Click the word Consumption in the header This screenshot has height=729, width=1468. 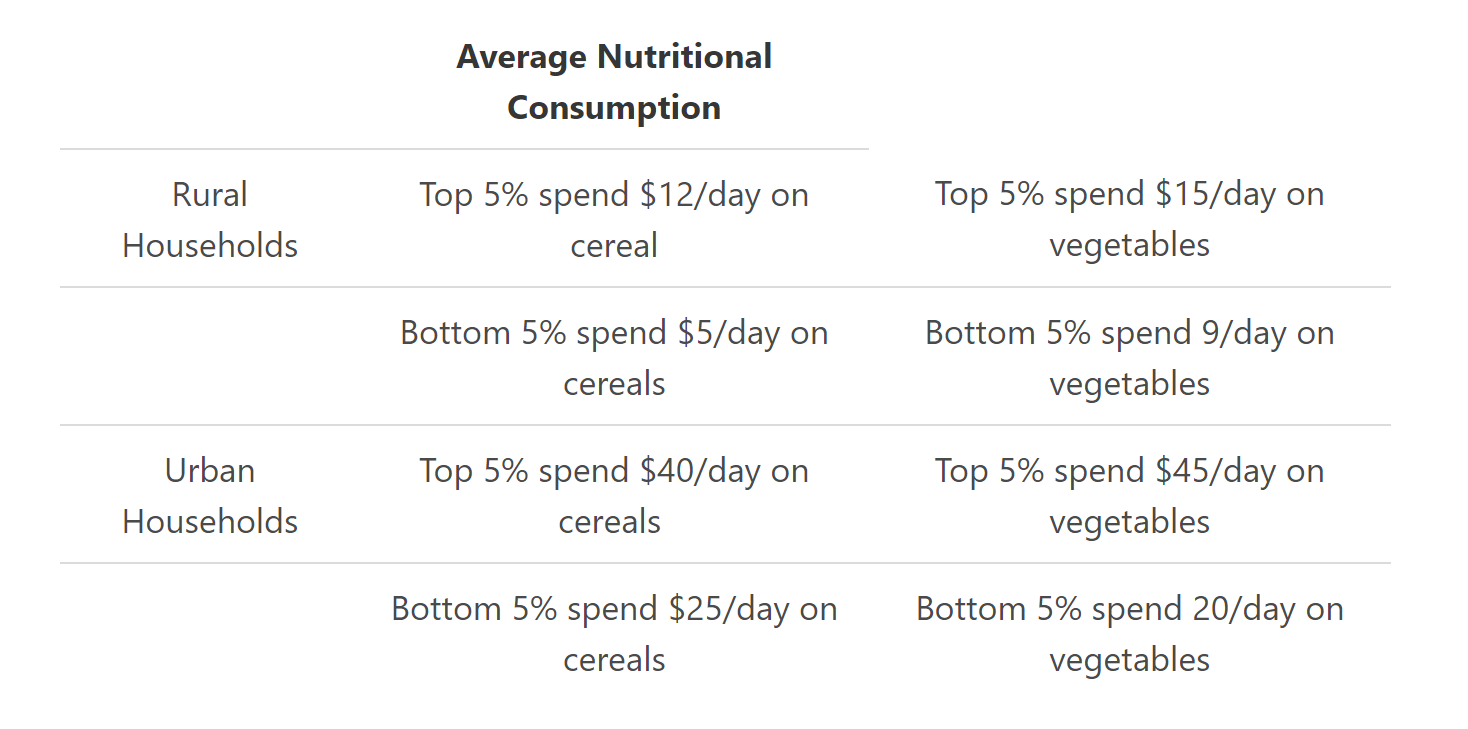pyautogui.click(x=614, y=108)
